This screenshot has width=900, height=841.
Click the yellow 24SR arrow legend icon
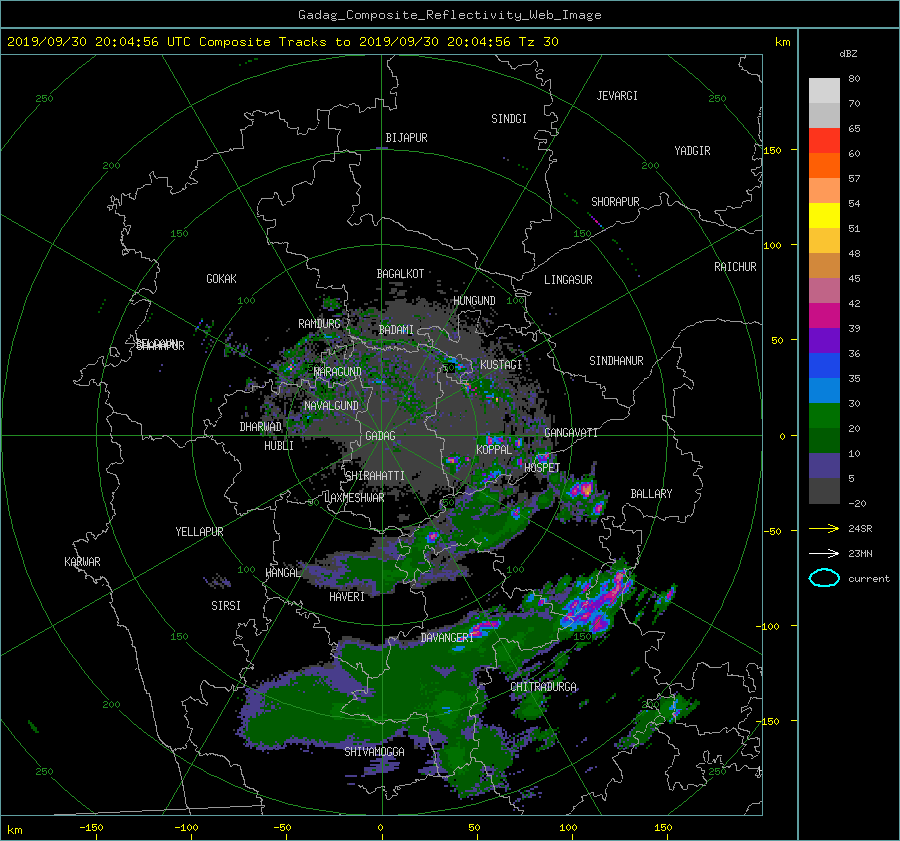pos(824,528)
